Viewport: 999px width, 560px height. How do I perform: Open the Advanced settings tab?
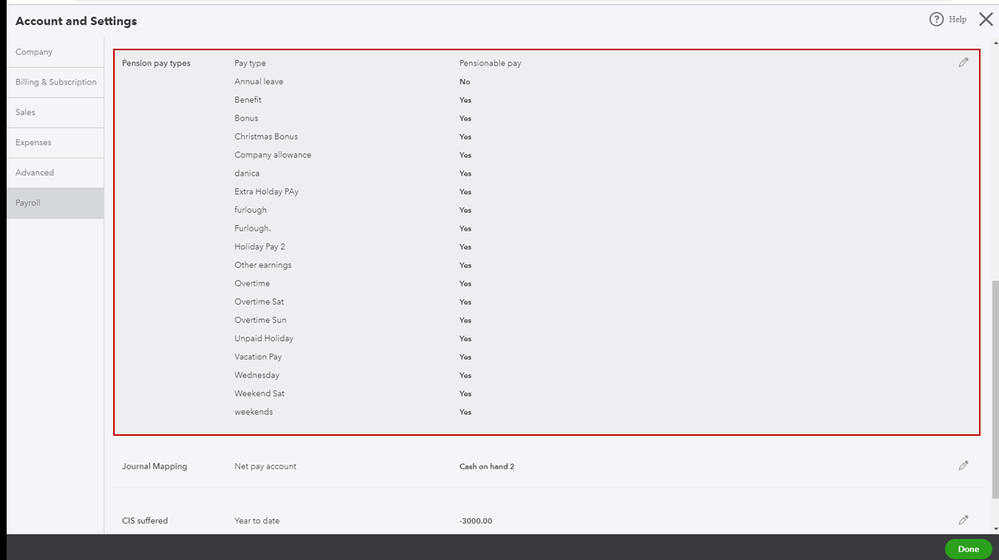(x=35, y=173)
